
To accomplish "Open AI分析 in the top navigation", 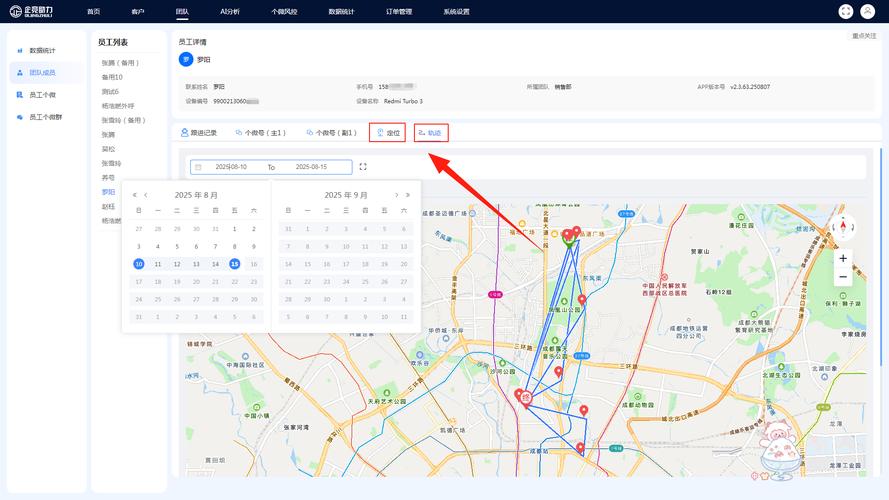I will tap(230, 11).
